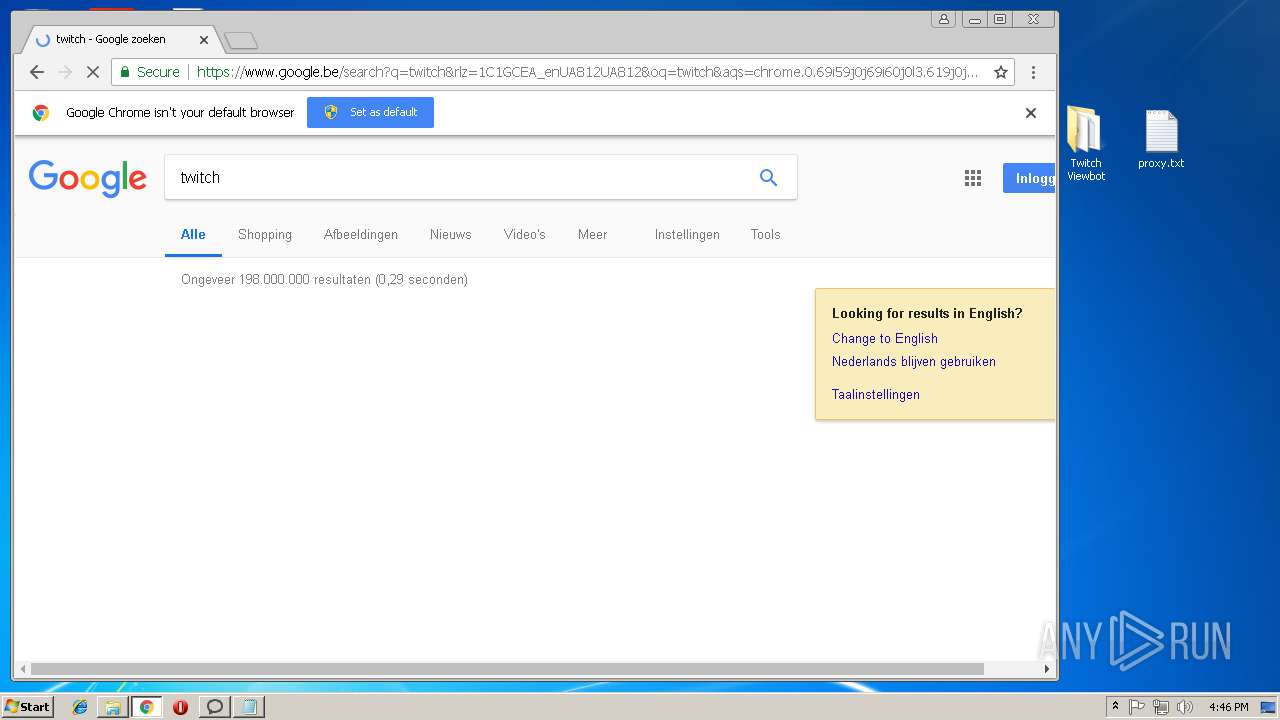Click the notepad taskbar icon
1280x720 pixels.
pyautogui.click(x=248, y=707)
